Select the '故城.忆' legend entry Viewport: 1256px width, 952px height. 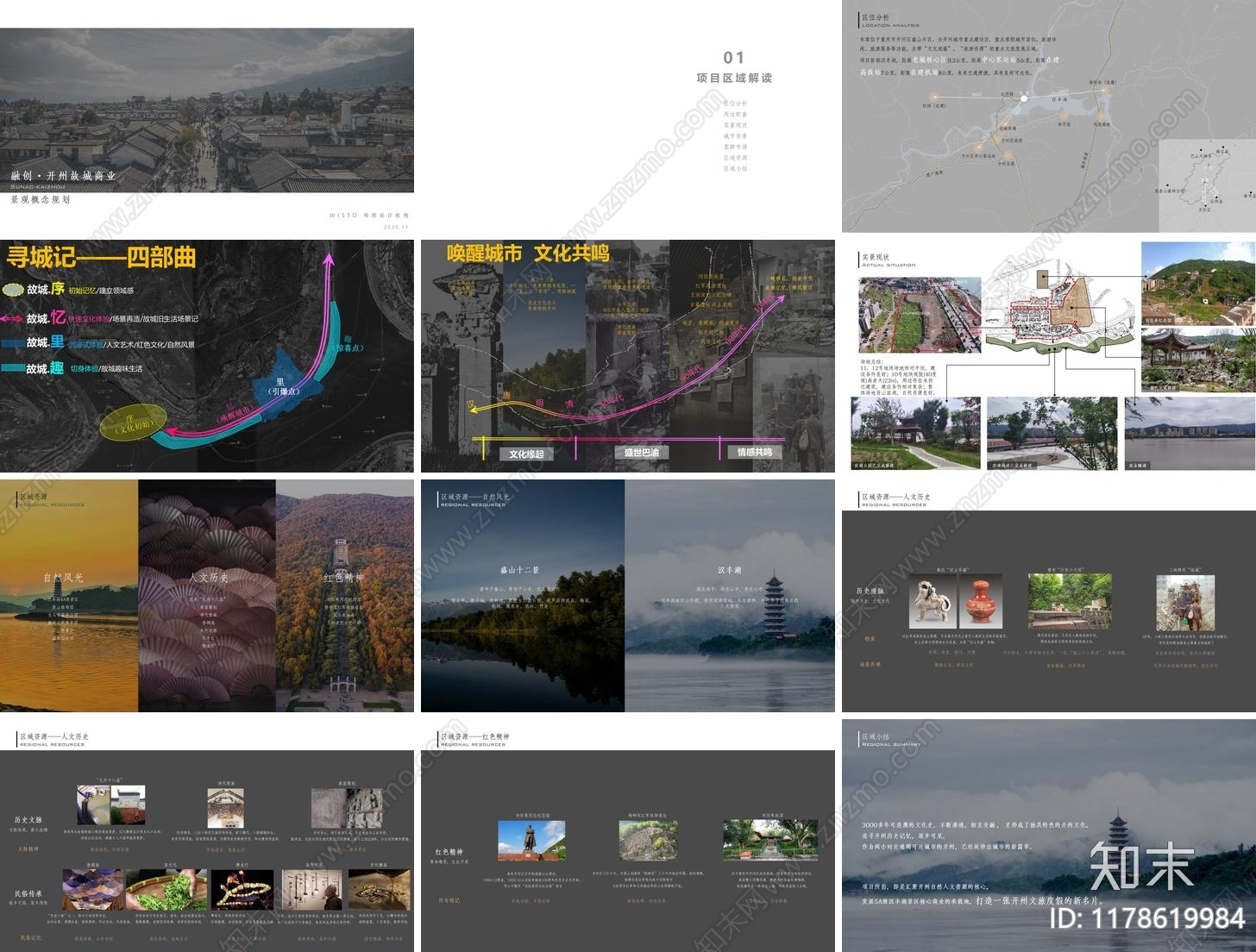[100, 318]
